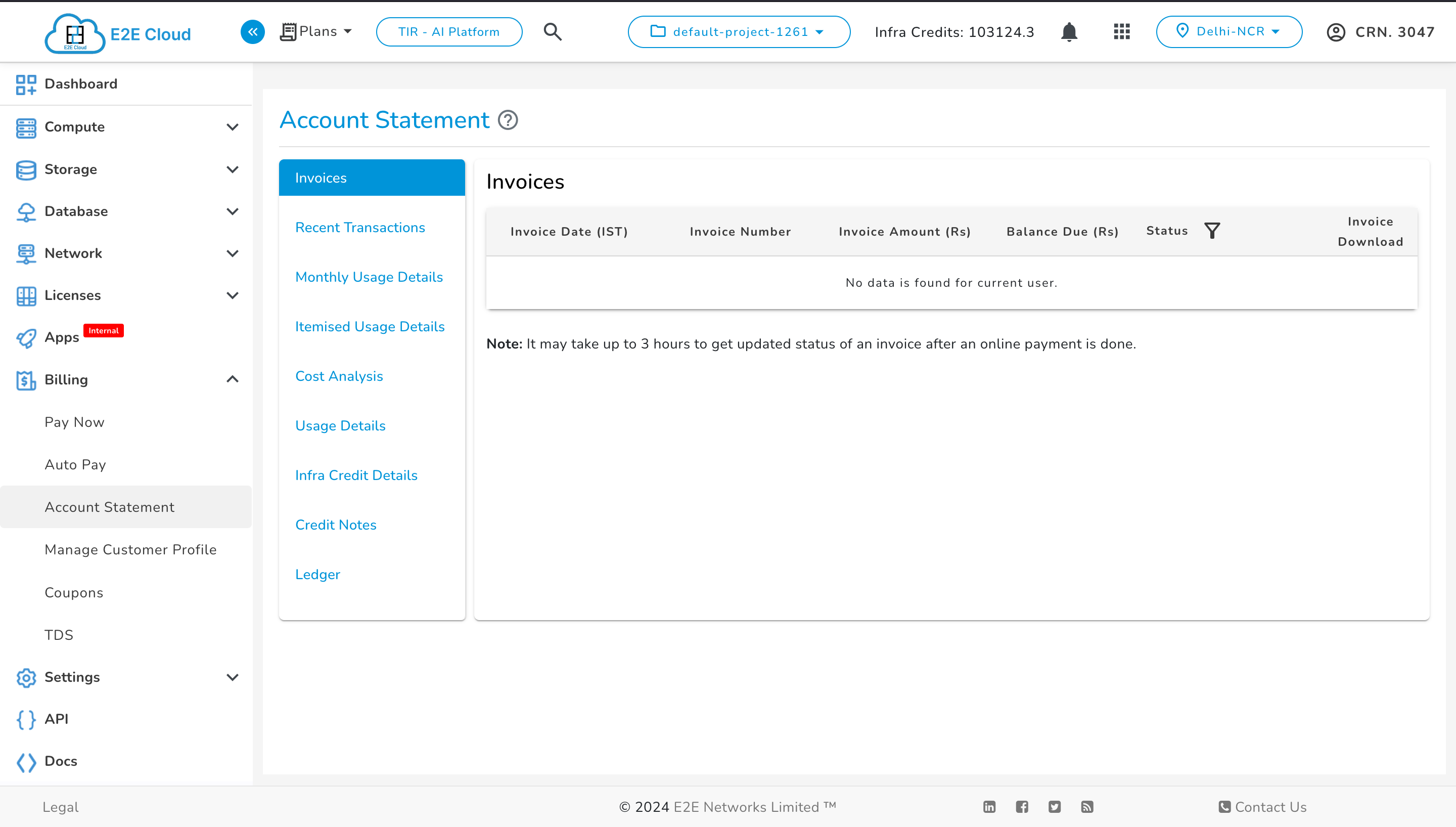Click the help icon beside Account Statement
The width and height of the screenshot is (1456, 827).
point(508,120)
